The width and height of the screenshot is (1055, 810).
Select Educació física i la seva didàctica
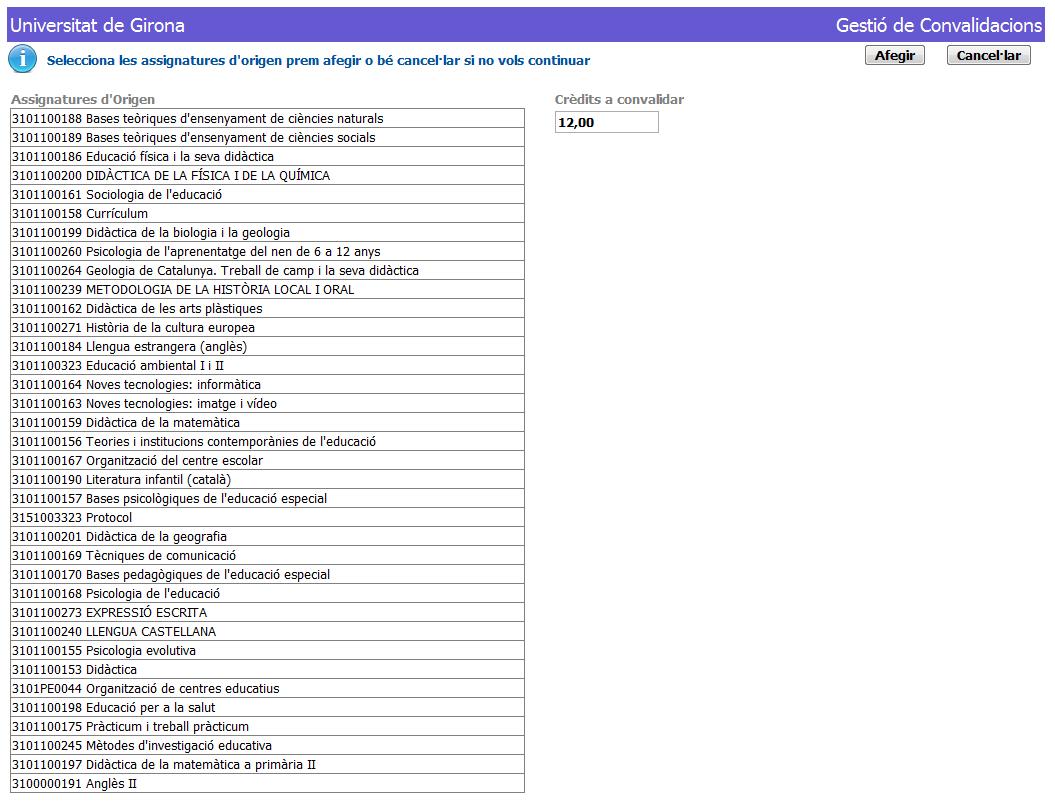180,157
